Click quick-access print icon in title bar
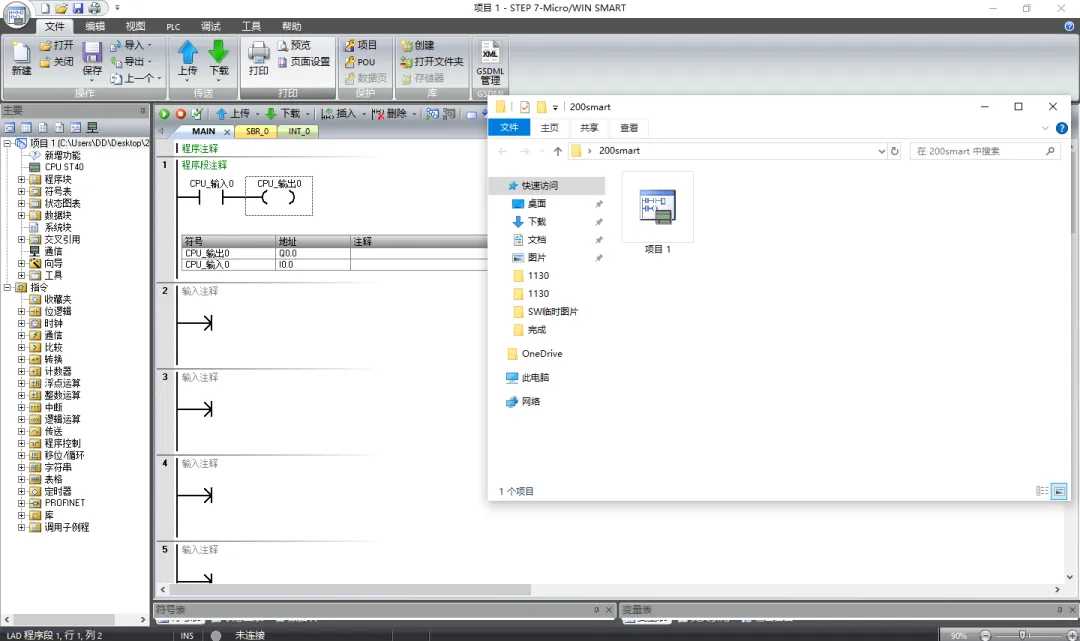This screenshot has width=1080, height=641. click(95, 8)
